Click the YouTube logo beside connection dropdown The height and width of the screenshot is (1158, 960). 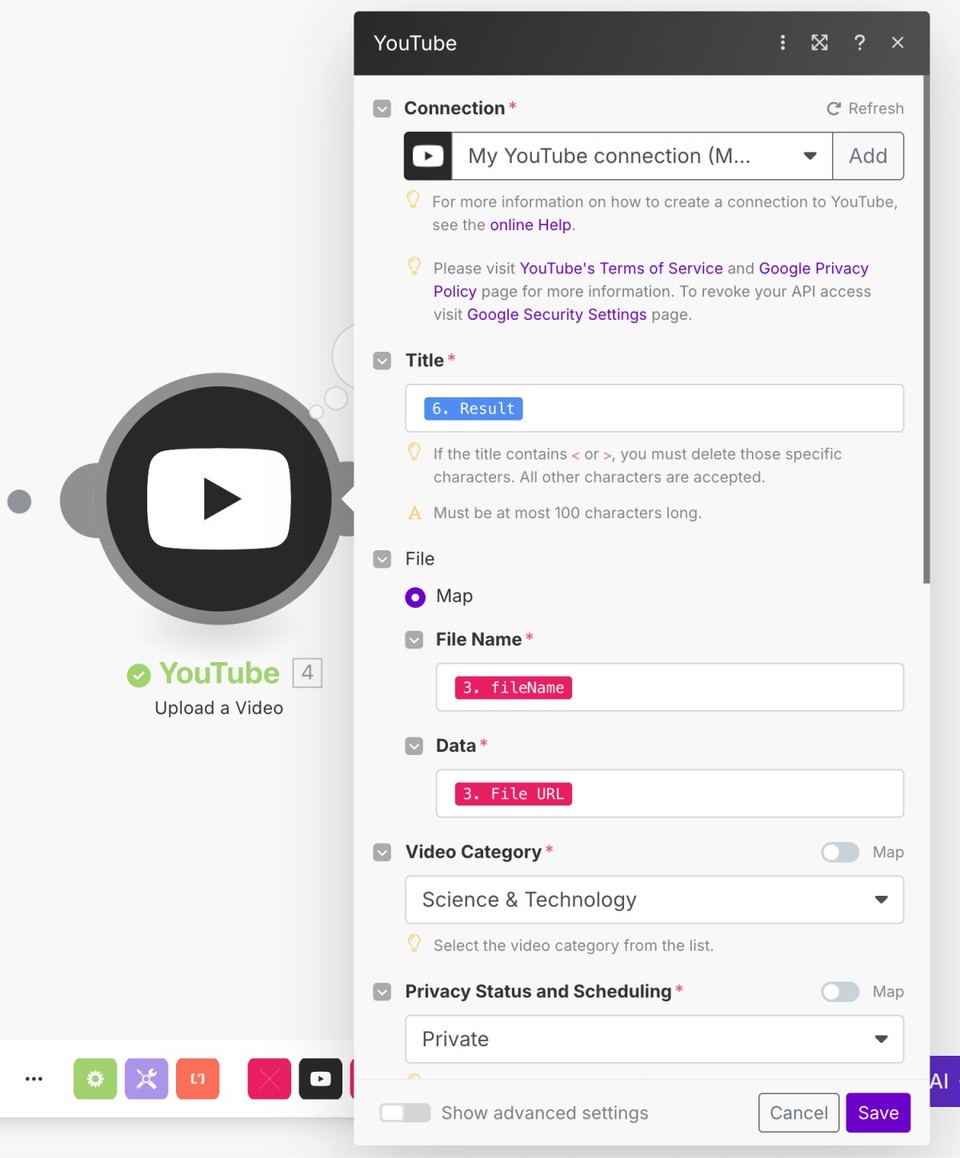(x=428, y=156)
